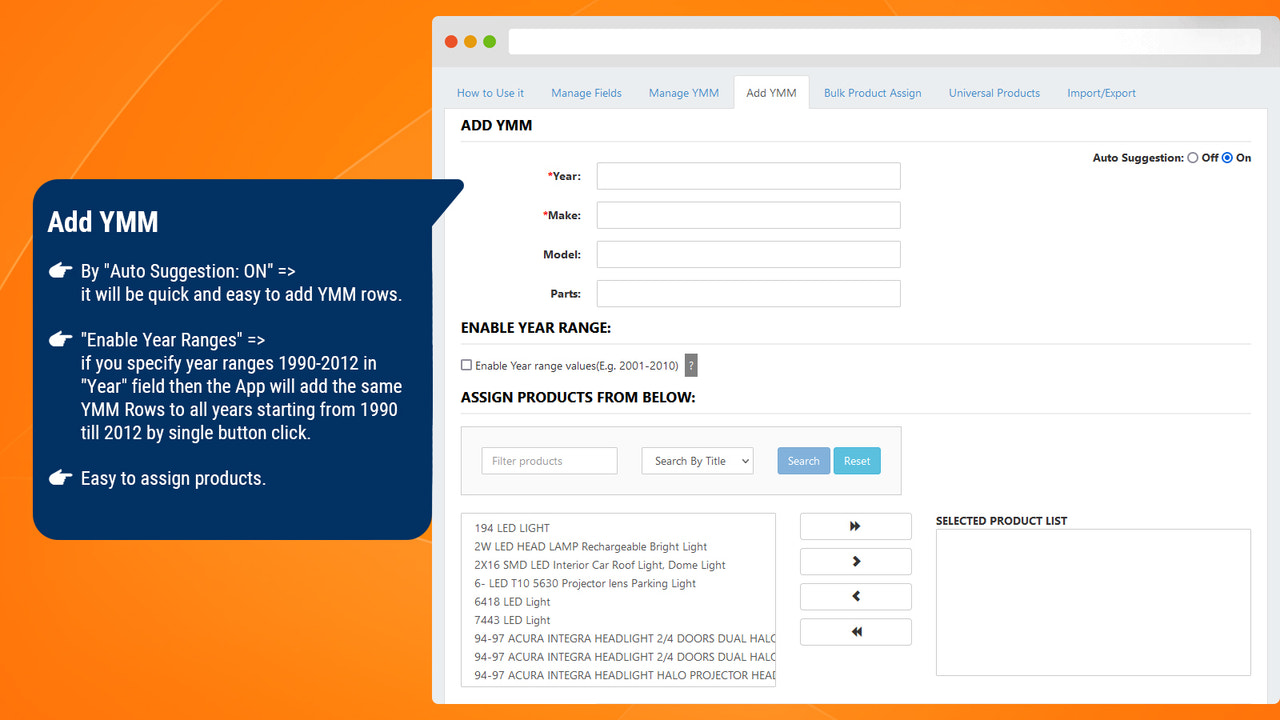Open the Bulk Product Assign tab
This screenshot has height=720, width=1280.
[x=872, y=92]
